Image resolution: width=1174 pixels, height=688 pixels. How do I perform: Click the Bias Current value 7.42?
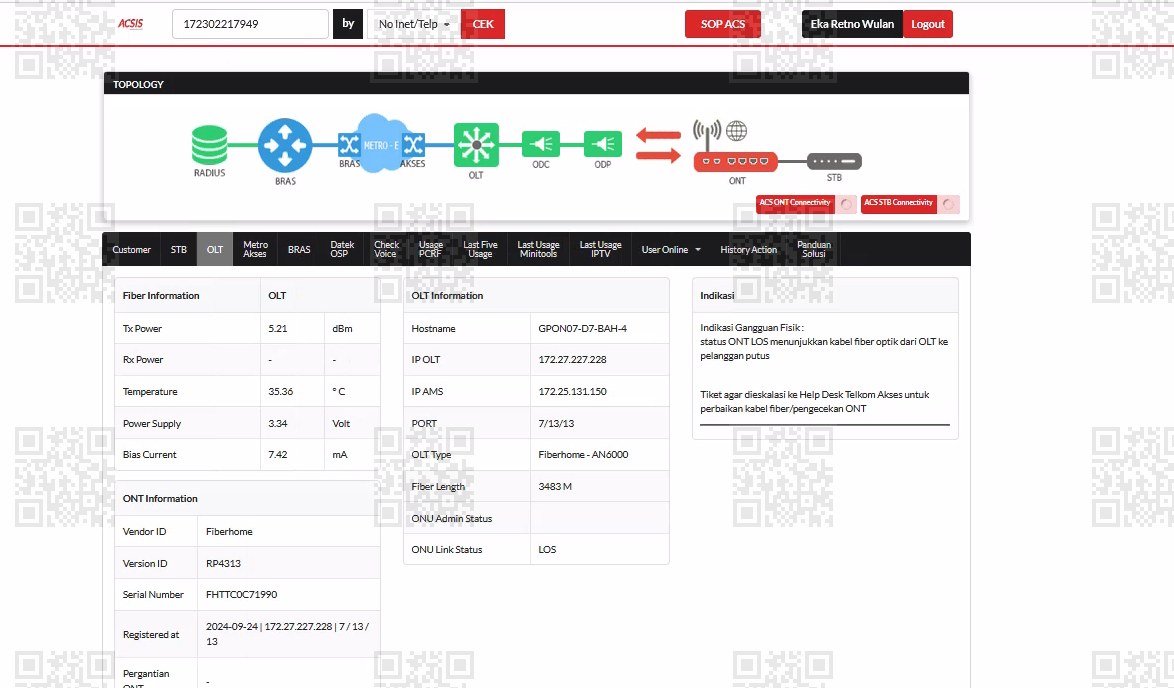(x=278, y=454)
